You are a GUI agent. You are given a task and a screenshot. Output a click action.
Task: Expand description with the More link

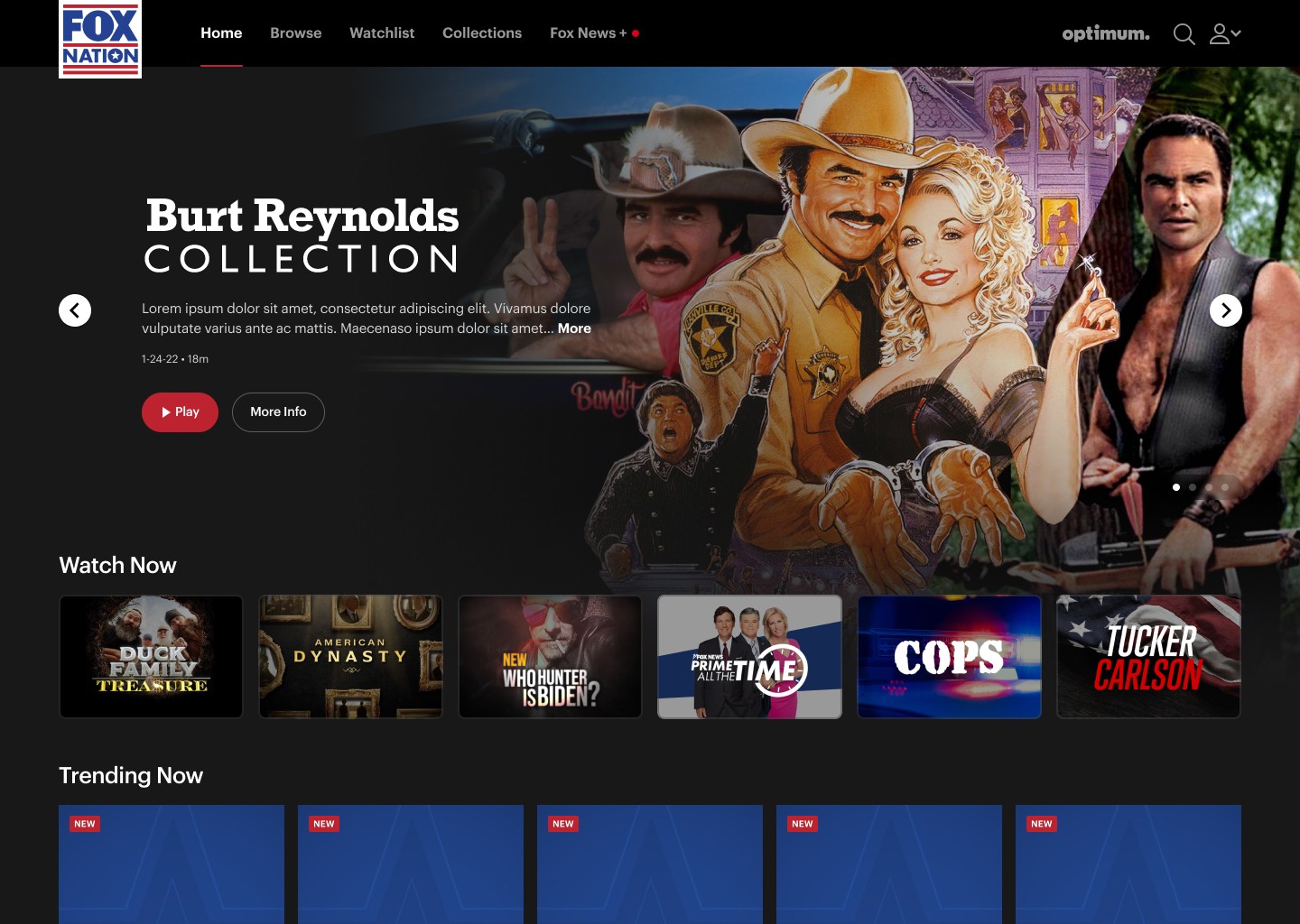pos(574,328)
